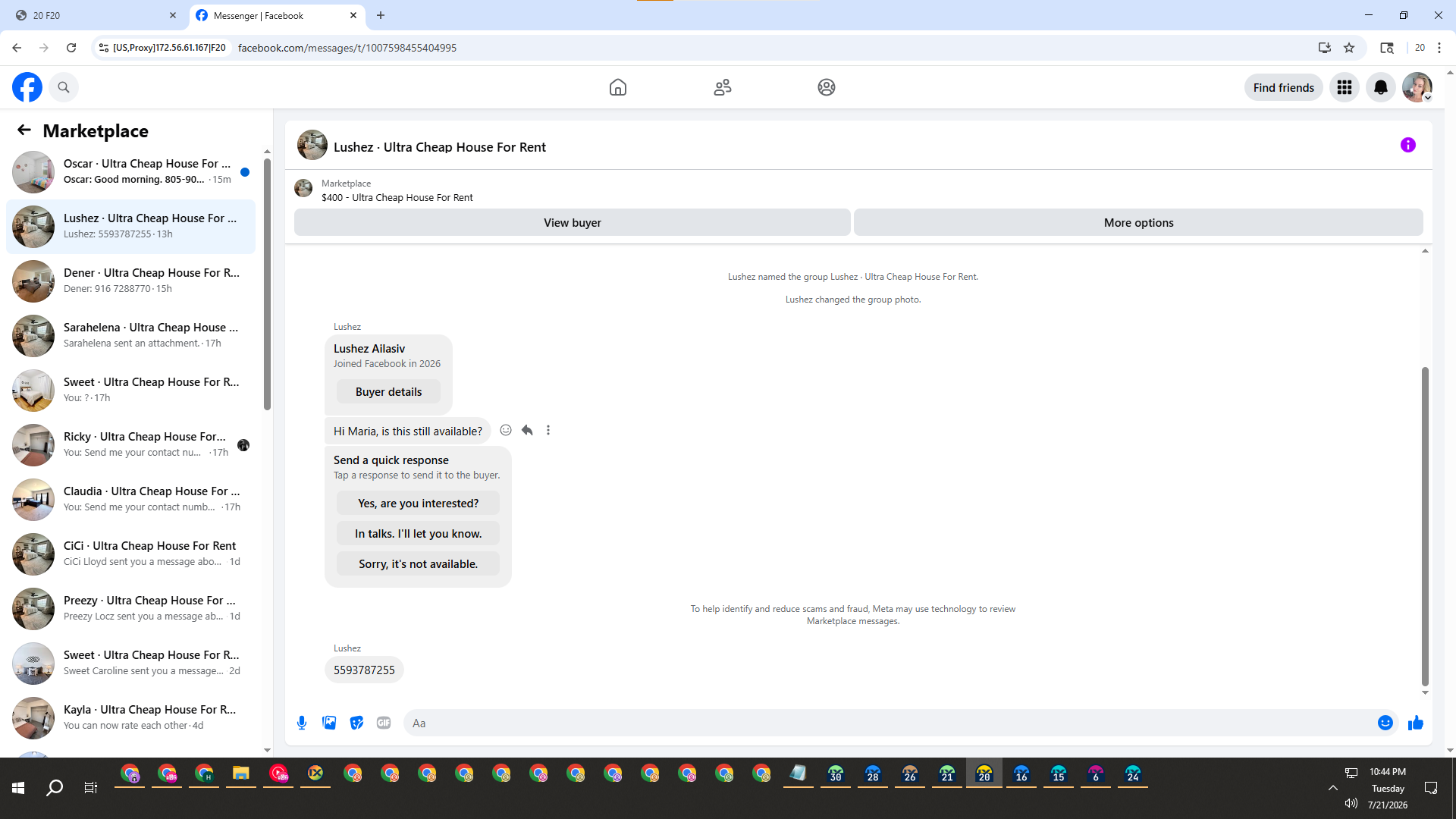Select the Messenger | Facebook tab
1456x819 pixels.
[x=277, y=15]
